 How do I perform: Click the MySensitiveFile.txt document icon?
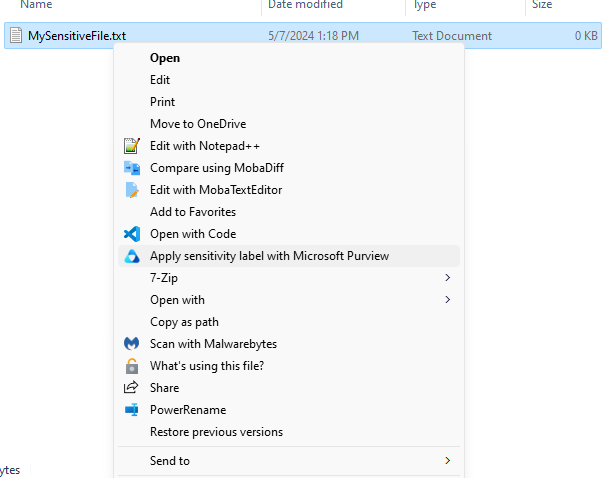[x=16, y=35]
